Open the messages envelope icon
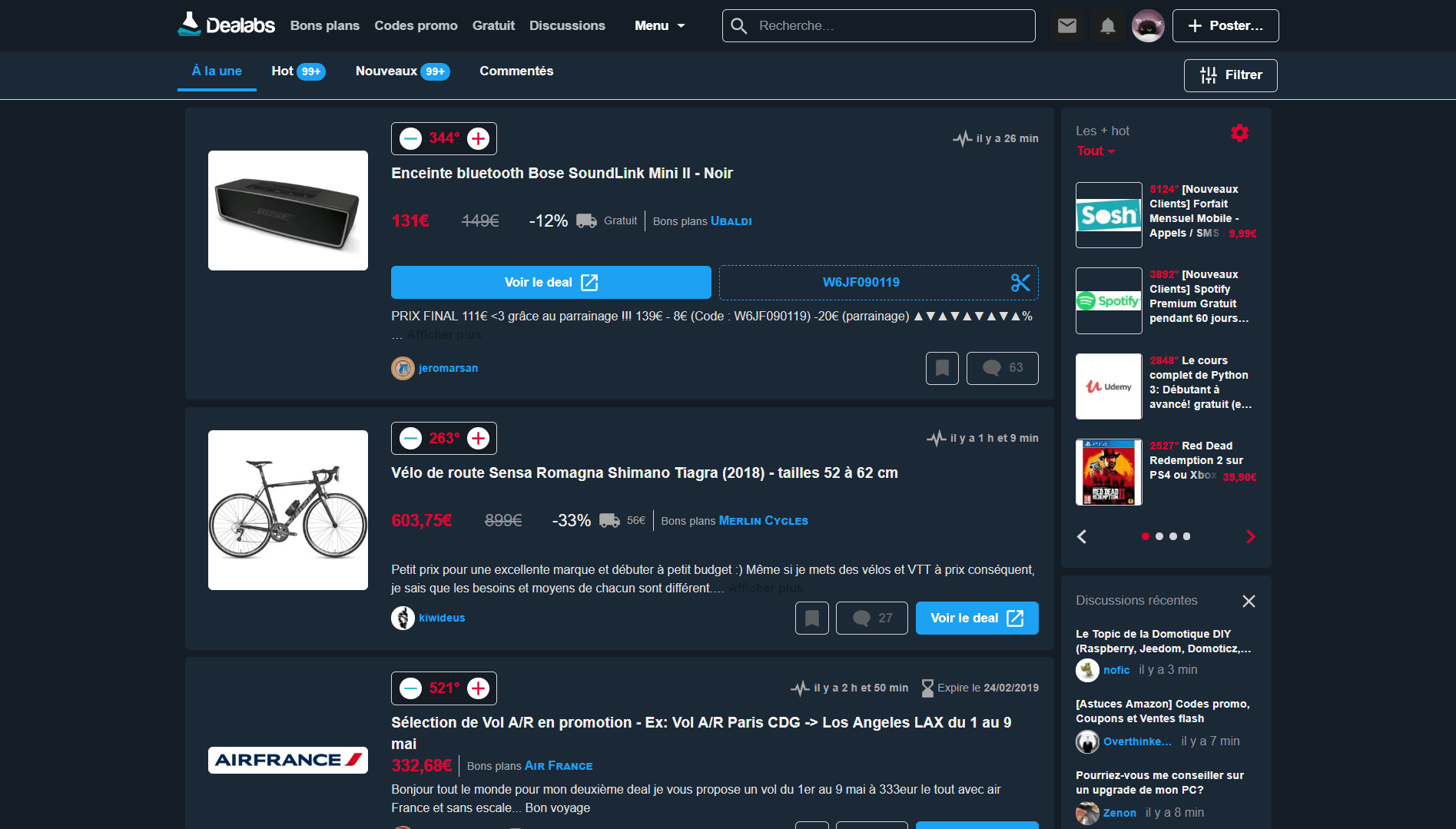1456x829 pixels. pos(1067,26)
